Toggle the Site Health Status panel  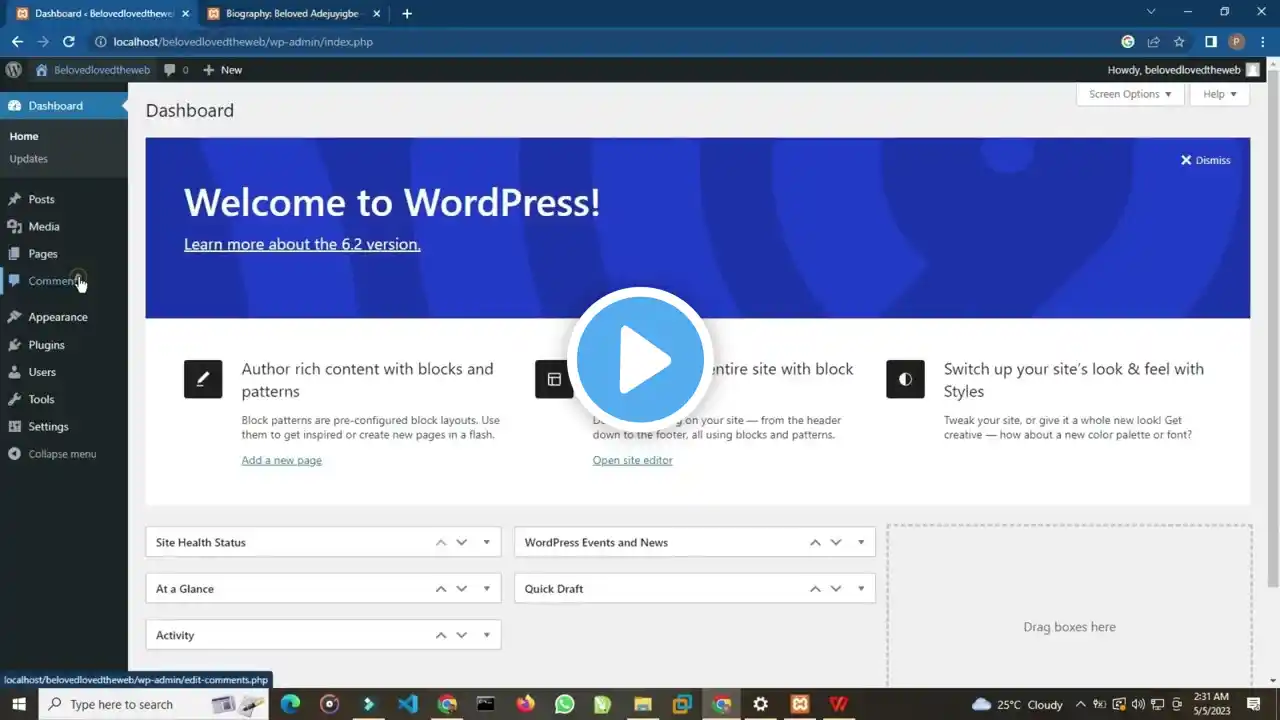click(487, 543)
